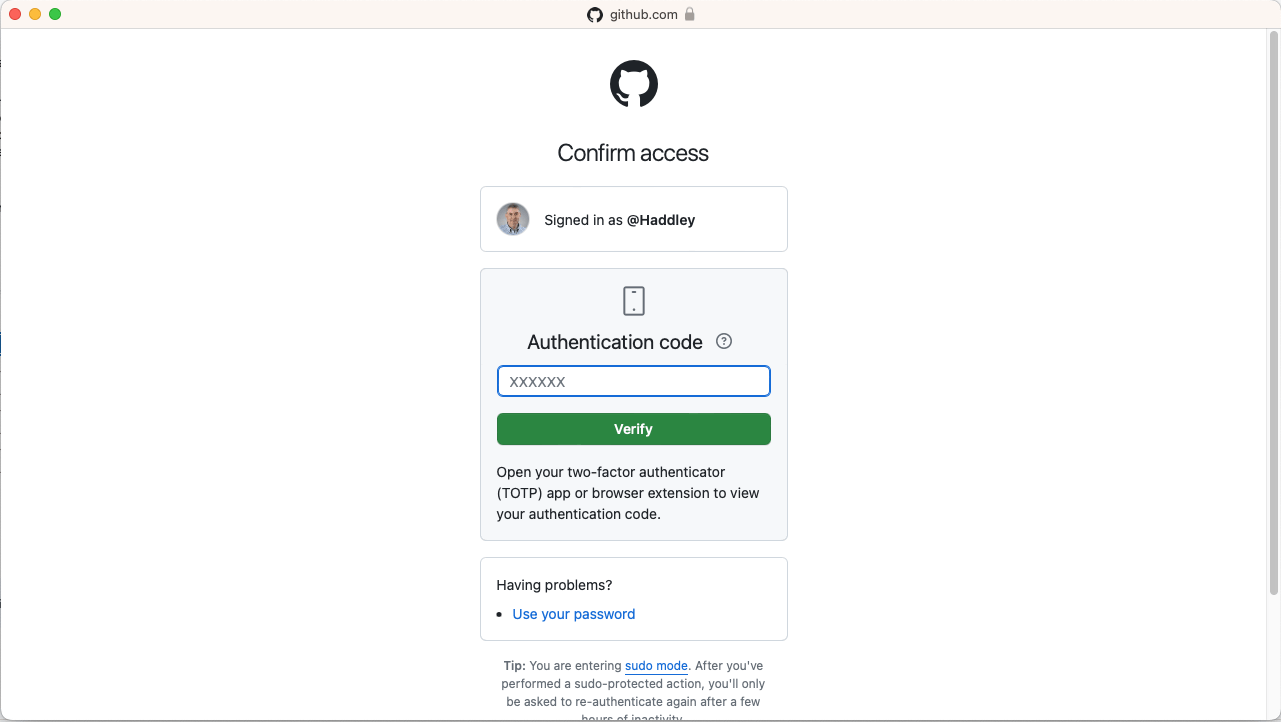Click the @Haddley username
This screenshot has width=1281, height=722.
[x=660, y=220]
